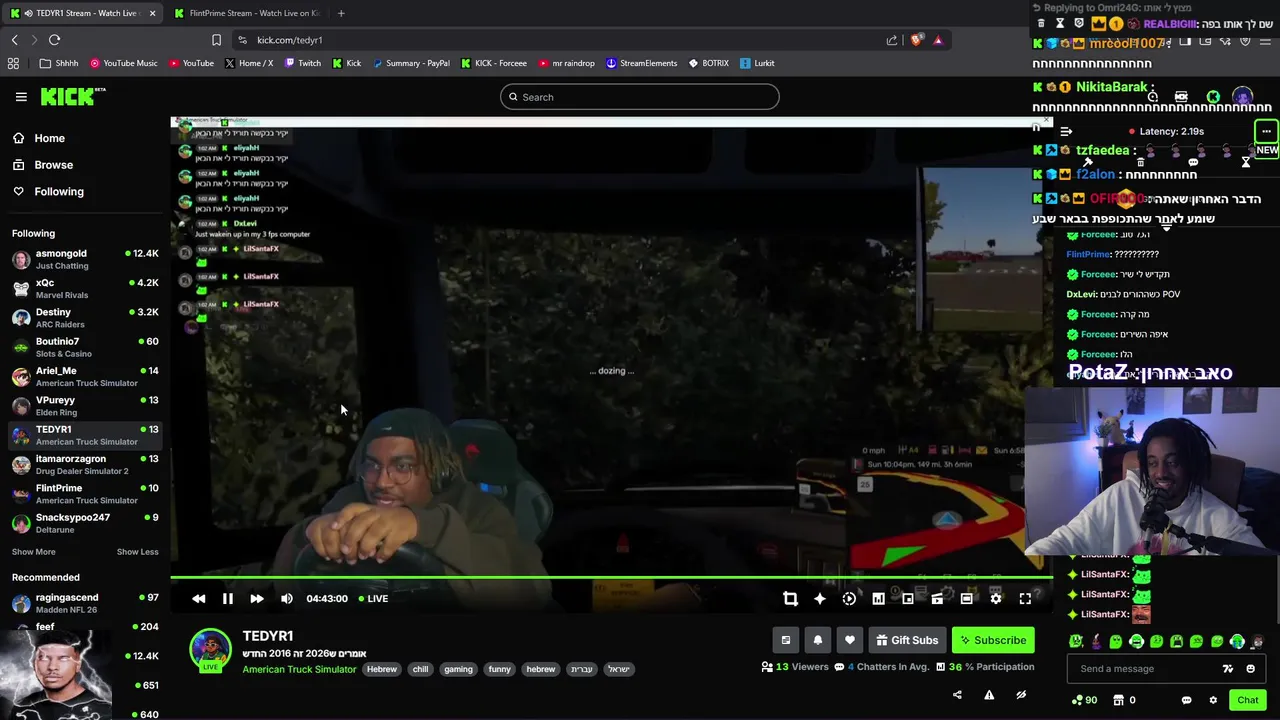Open the stream stats chart icon
1280x720 pixels.
pos(878,598)
